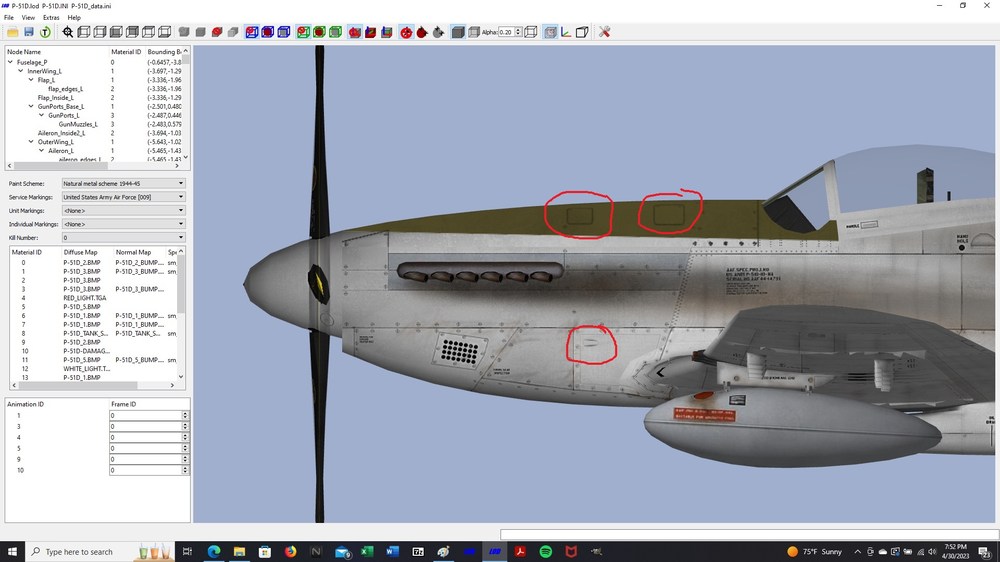Screen dimensions: 1000x562
Task: Select the GunPorts_Base_L node
Action: pyautogui.click(x=61, y=107)
